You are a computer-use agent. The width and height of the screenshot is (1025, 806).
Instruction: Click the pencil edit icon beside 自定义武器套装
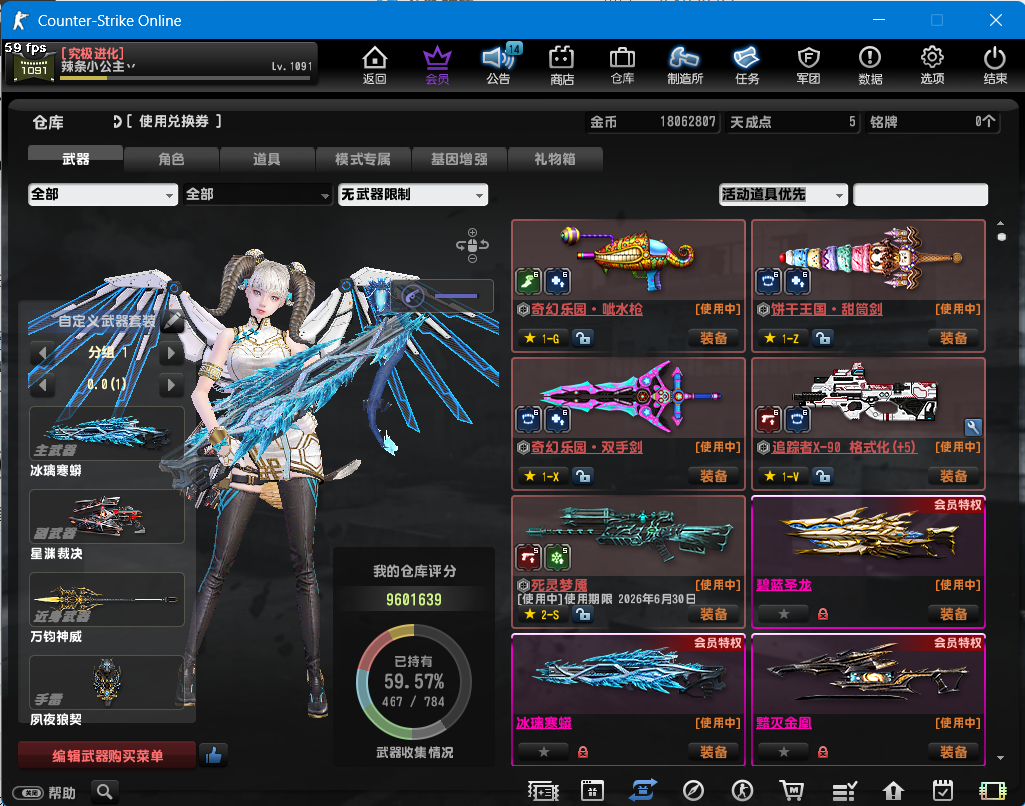[173, 321]
